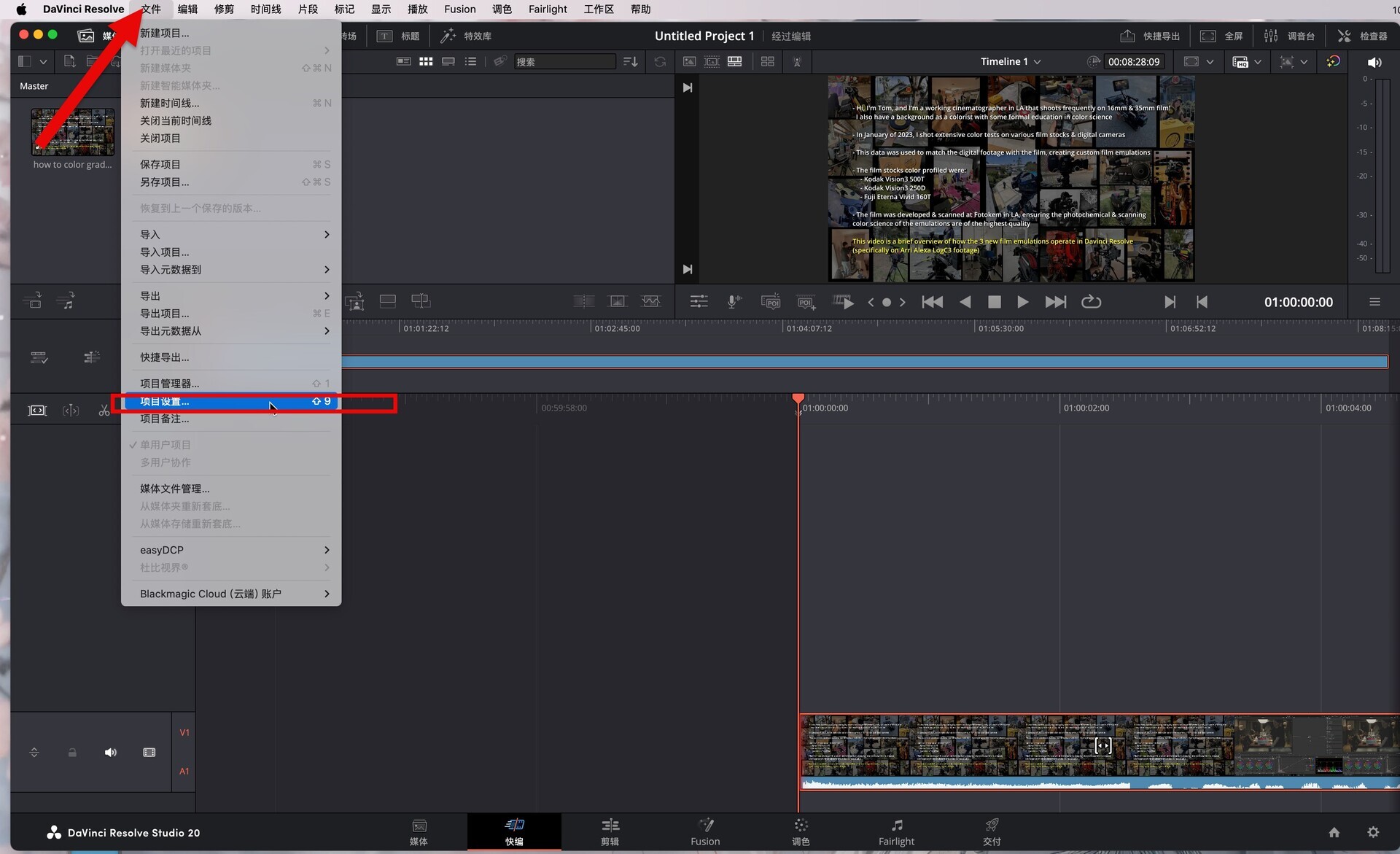The height and width of the screenshot is (854, 1400).
Task: Toggle viewer mute speaker at top right
Action: coord(1374,62)
